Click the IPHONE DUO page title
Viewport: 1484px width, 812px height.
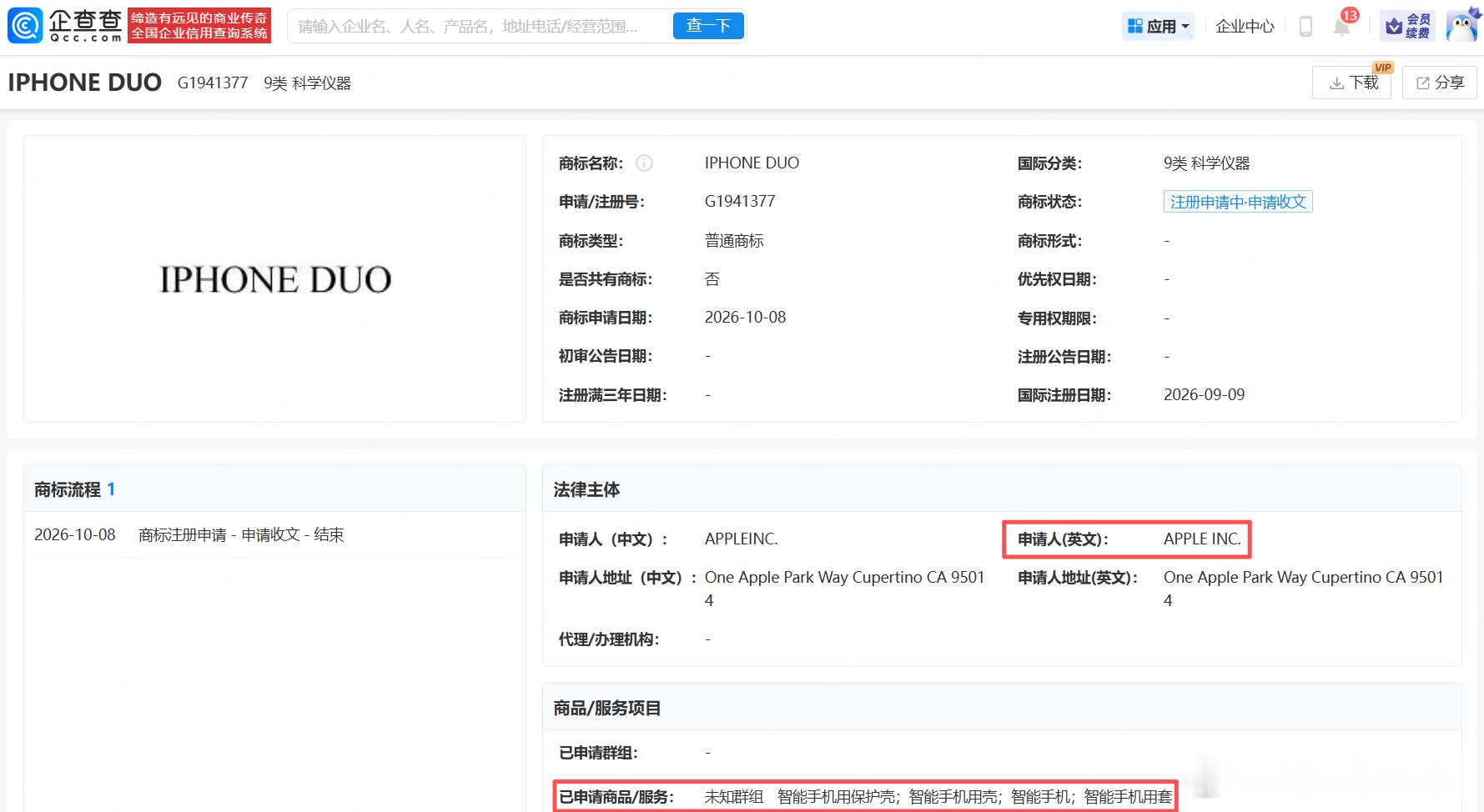(x=84, y=83)
